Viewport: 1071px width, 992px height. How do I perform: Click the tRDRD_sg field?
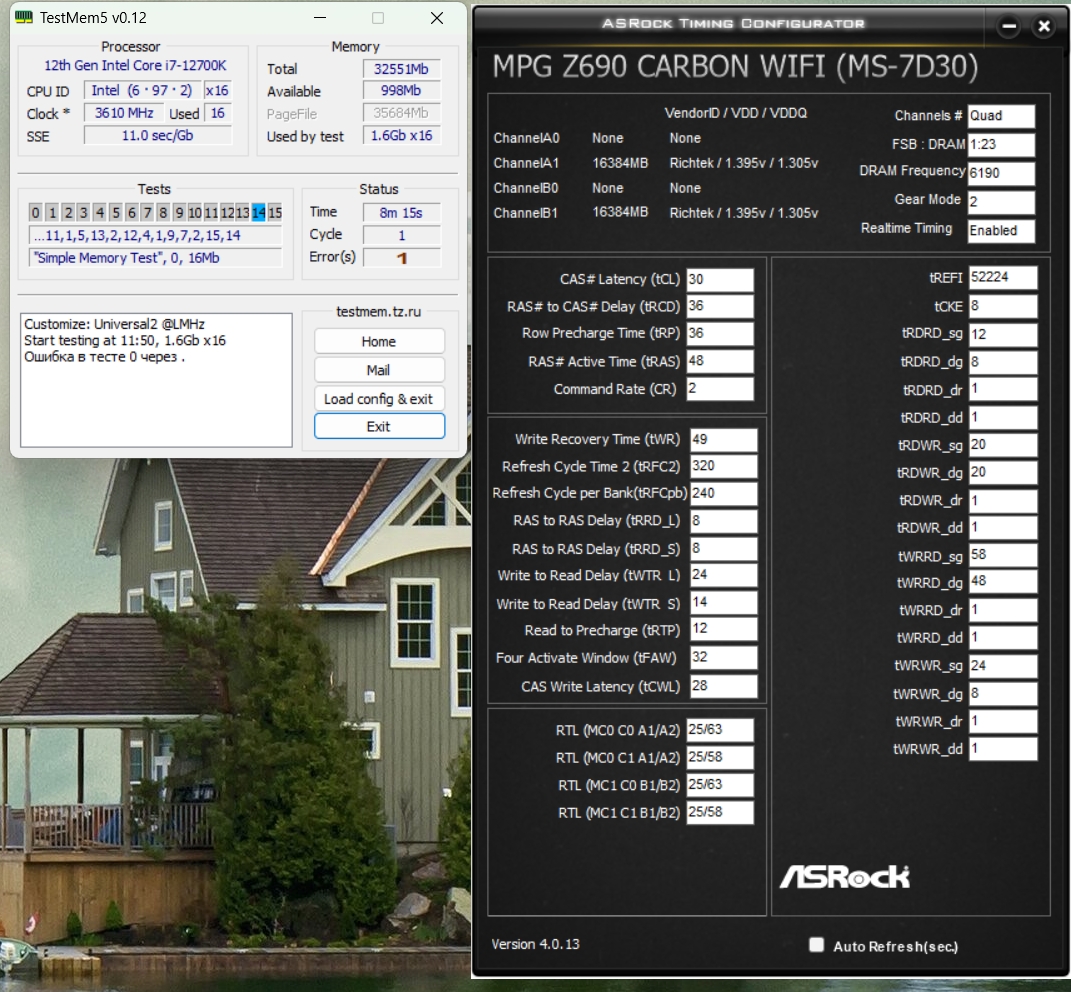click(1003, 334)
